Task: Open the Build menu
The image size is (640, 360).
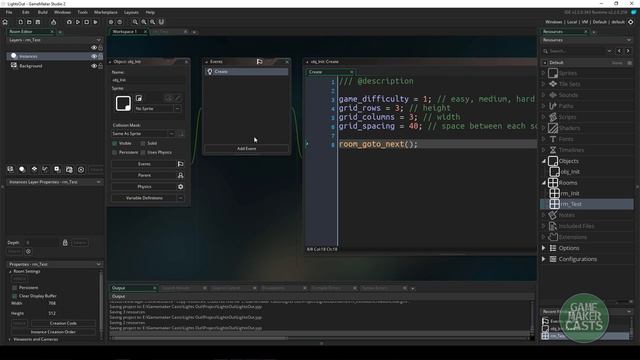Action: coord(42,12)
